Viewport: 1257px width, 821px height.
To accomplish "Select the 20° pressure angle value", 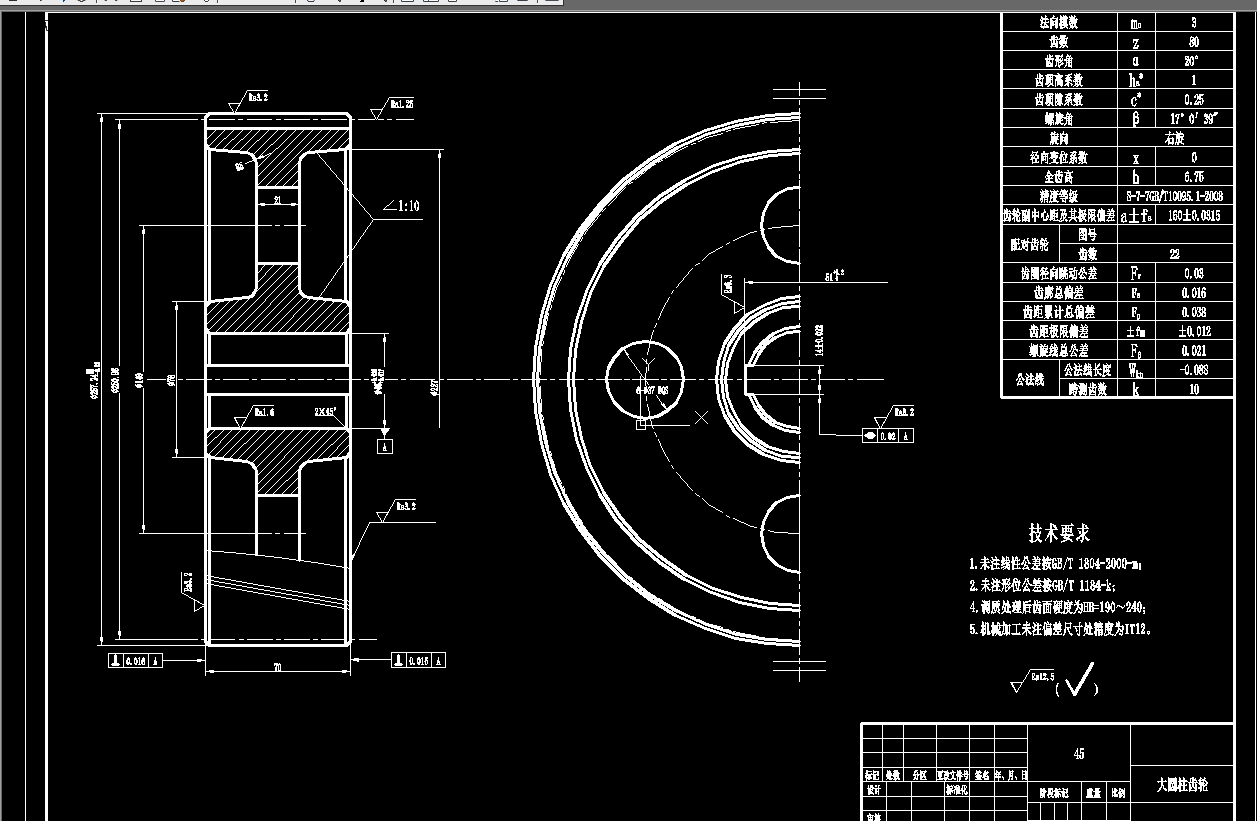I will coord(1192,61).
